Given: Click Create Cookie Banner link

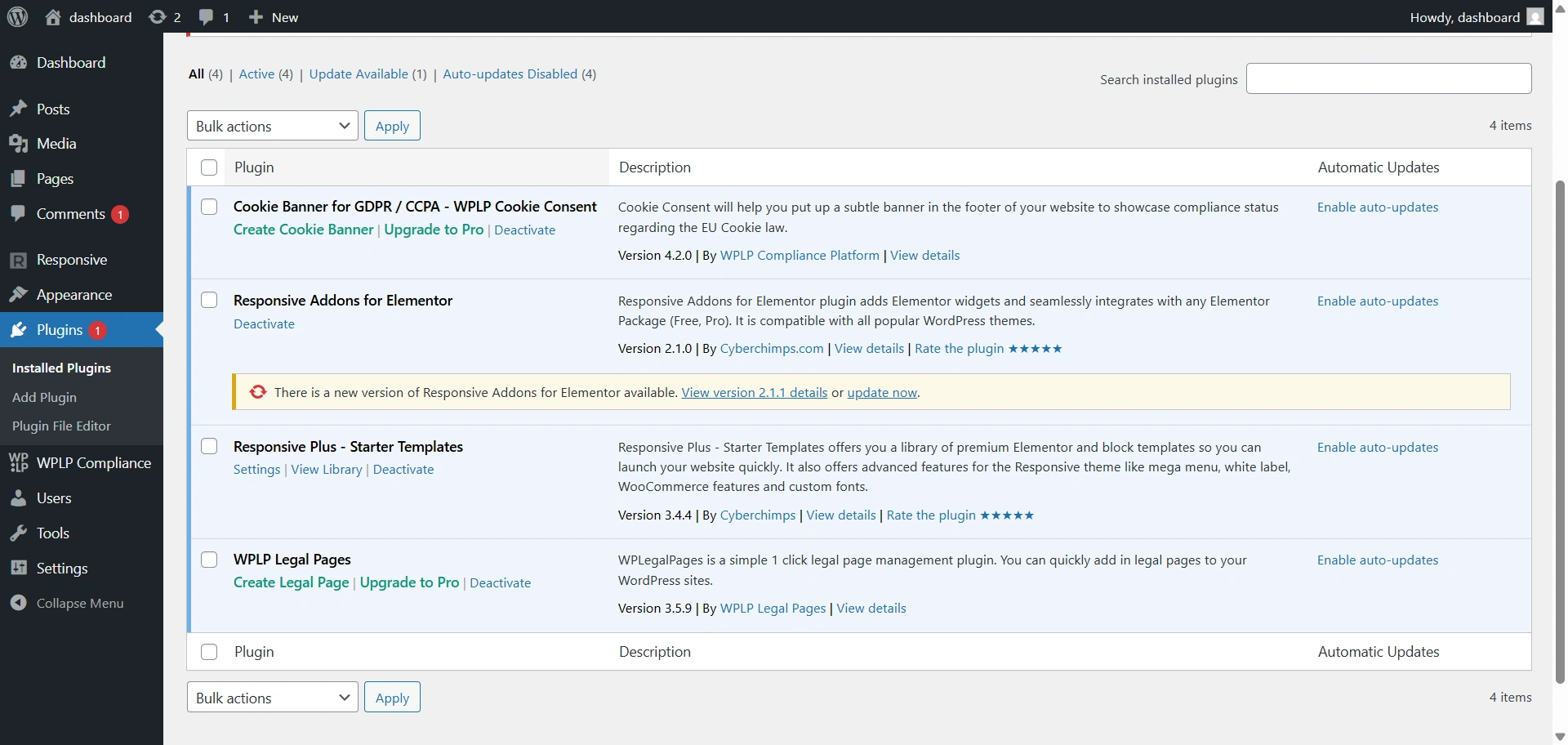Looking at the screenshot, I should pos(304,230).
